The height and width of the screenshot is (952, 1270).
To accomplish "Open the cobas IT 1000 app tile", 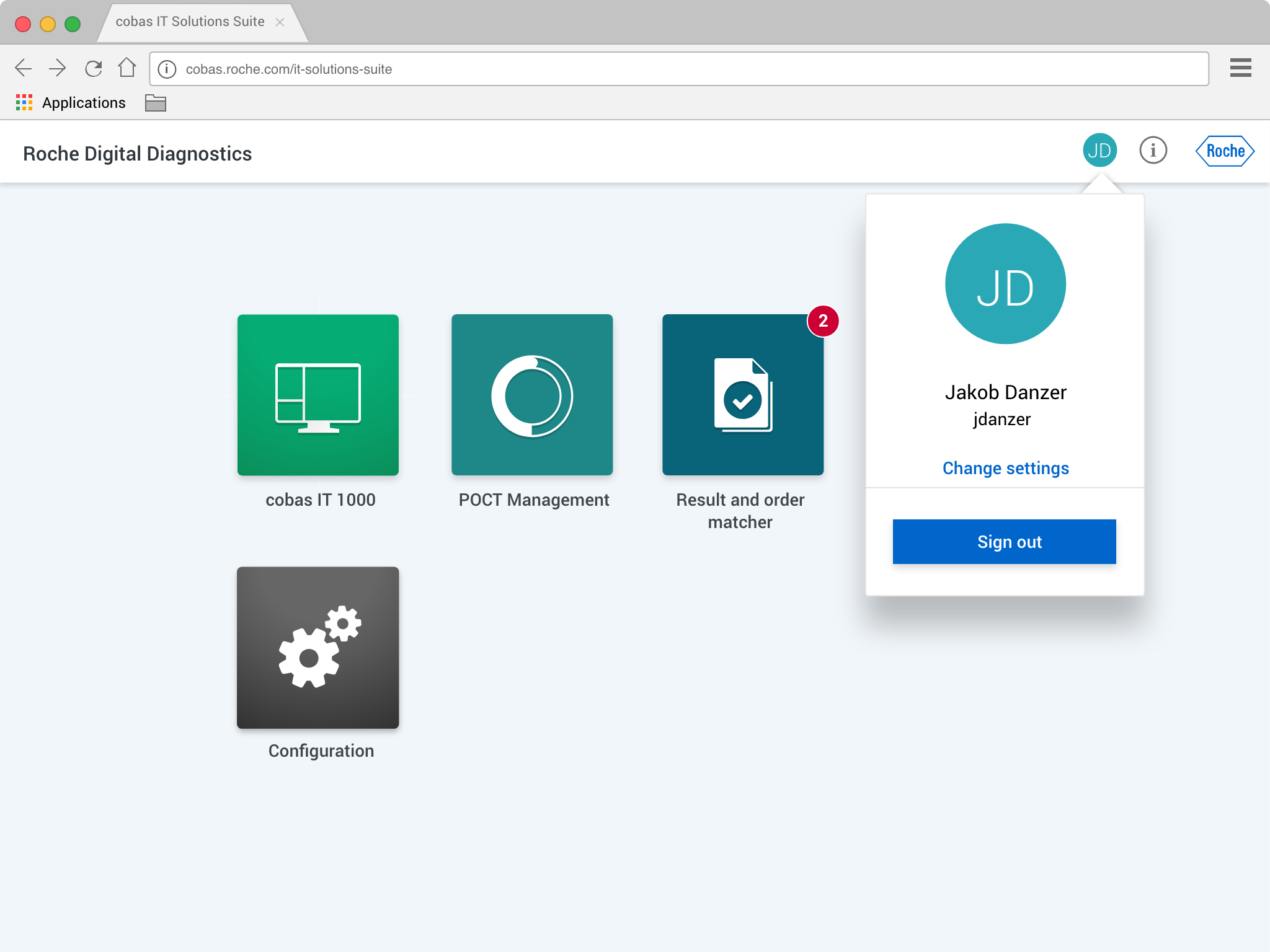I will [317, 395].
